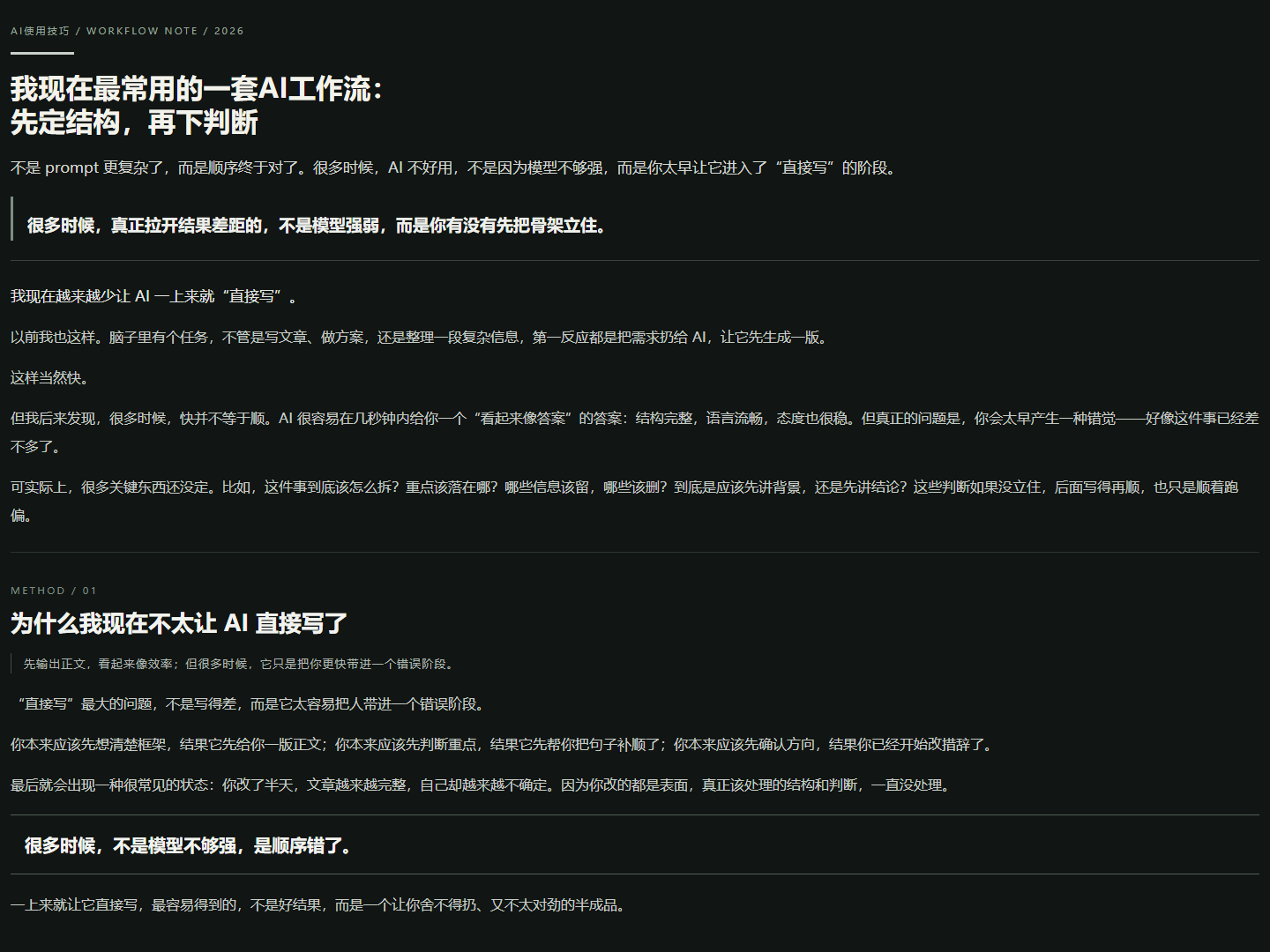
Task: Click the sentence '我现在越来越少让 AI 一上来就'
Action: 156,296
